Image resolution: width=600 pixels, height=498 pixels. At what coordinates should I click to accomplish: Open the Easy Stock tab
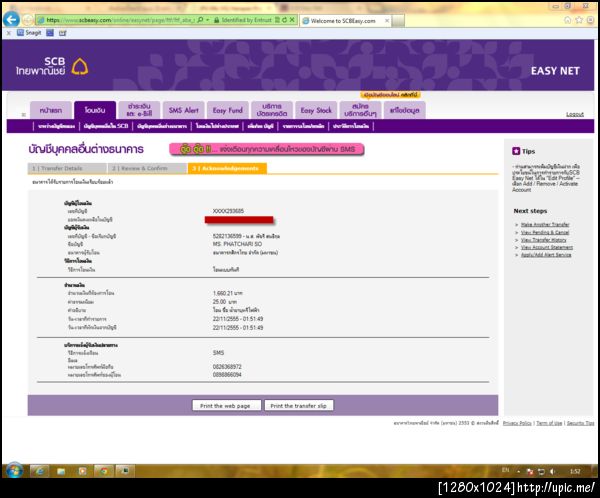[x=316, y=110]
